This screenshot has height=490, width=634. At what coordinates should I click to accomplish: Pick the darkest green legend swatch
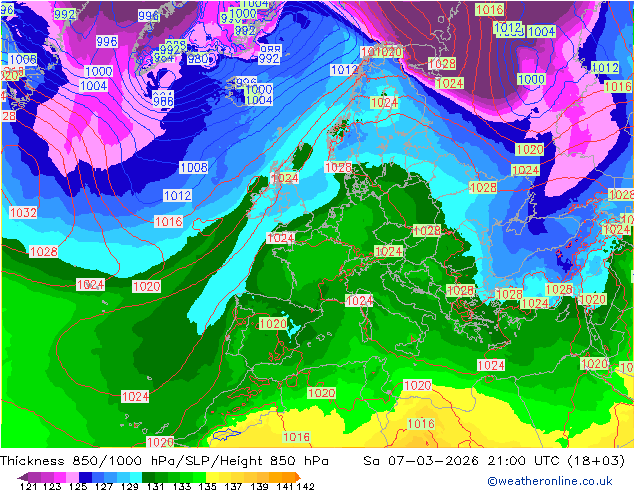[x=148, y=477]
